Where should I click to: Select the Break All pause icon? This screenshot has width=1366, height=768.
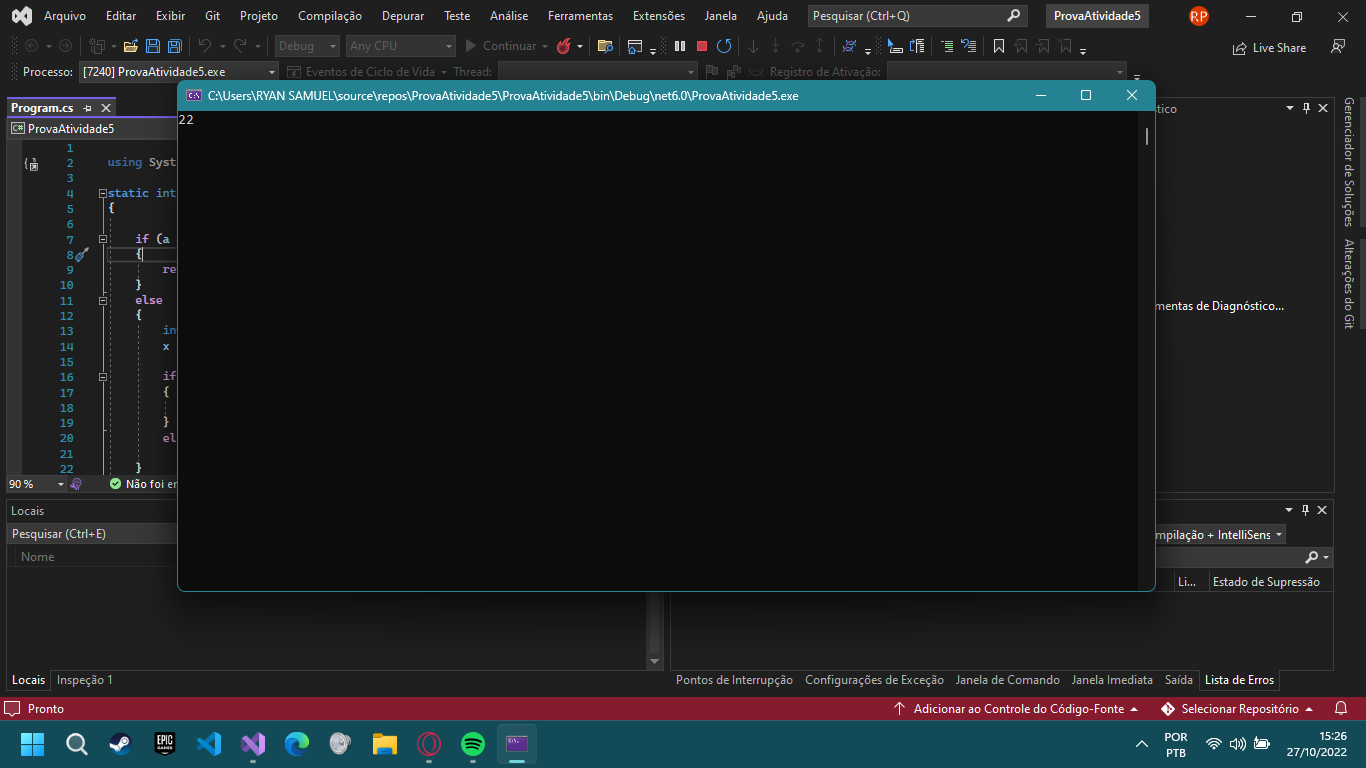[679, 46]
